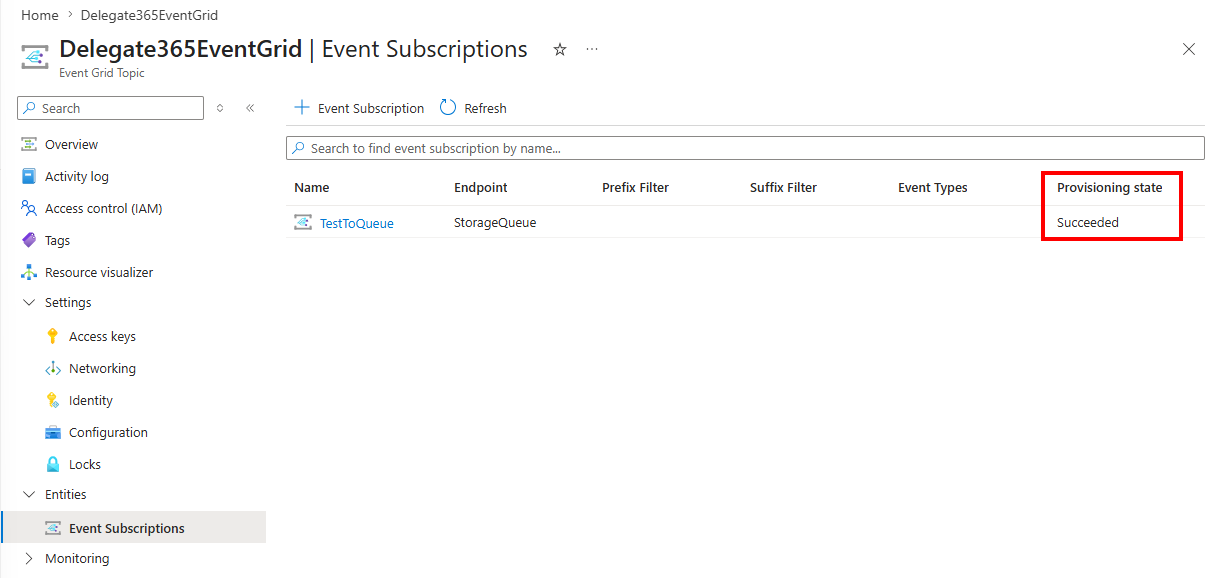The image size is (1213, 578).
Task: Expand the Monitoring section
Action: pyautogui.click(x=29, y=559)
